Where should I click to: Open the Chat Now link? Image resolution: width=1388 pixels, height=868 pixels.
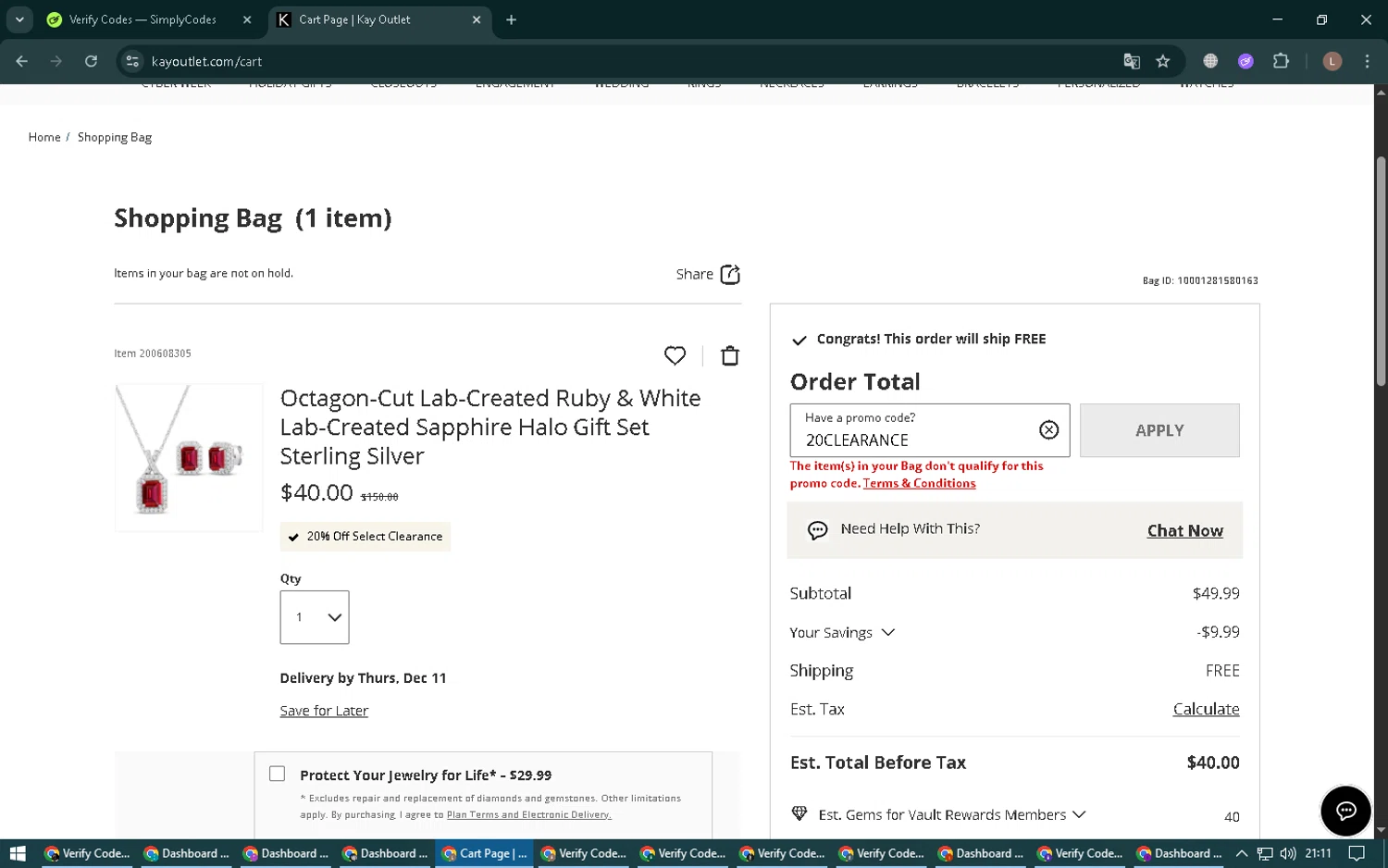pyautogui.click(x=1184, y=530)
